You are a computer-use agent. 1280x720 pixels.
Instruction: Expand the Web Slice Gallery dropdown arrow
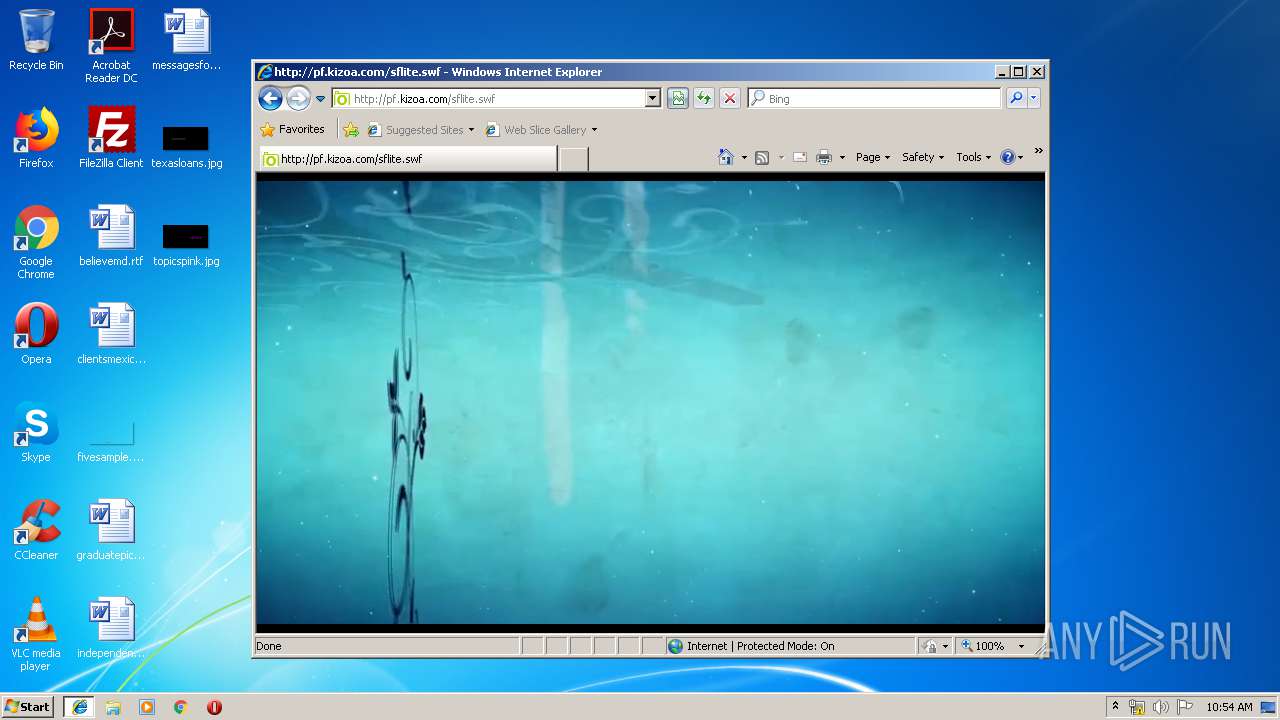coord(594,130)
